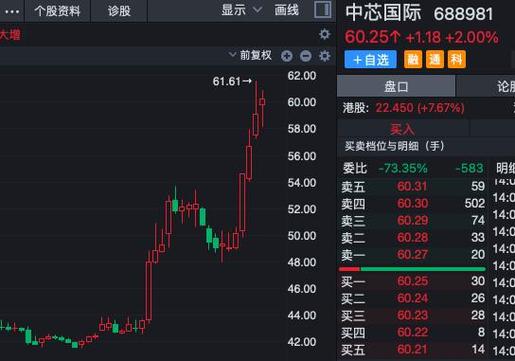Click the buy/sell ratio bar
Viewport: 515px width, 361px height.
point(412,269)
